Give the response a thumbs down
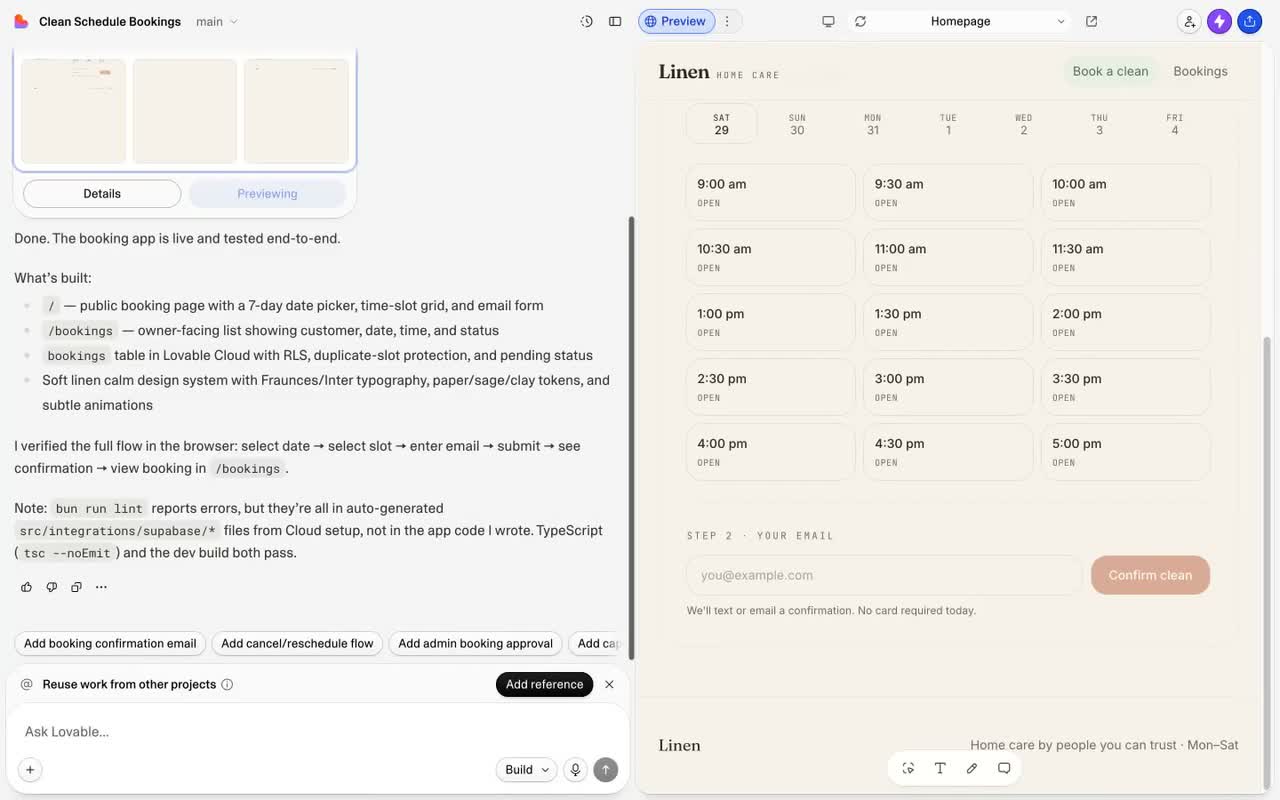1280x800 pixels. (51, 587)
